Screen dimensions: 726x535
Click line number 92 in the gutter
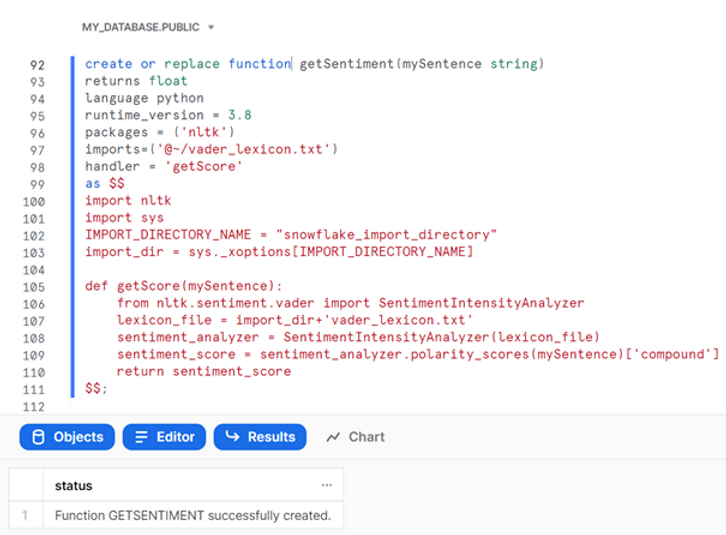pos(37,64)
